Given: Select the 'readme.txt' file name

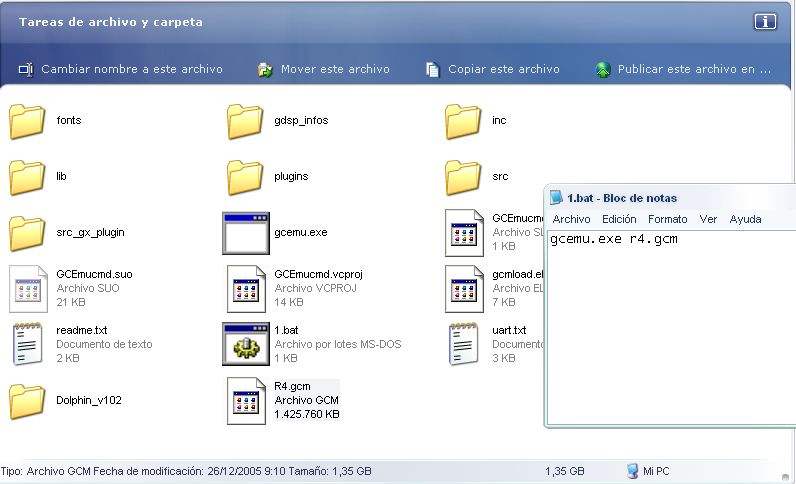Looking at the screenshot, I should pyautogui.click(x=82, y=330).
